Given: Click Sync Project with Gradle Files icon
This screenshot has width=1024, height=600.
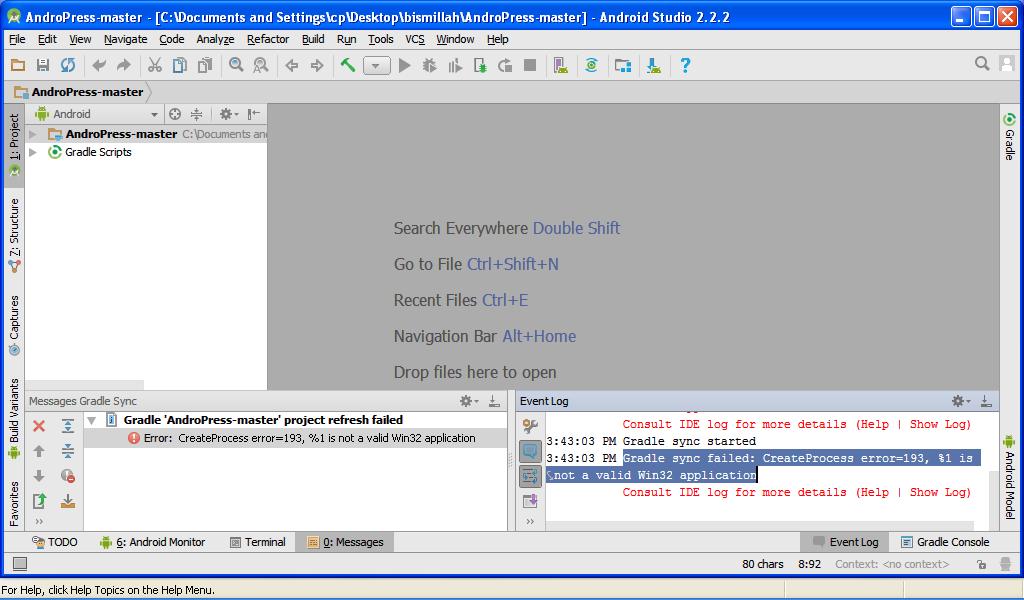Looking at the screenshot, I should pyautogui.click(x=592, y=65).
